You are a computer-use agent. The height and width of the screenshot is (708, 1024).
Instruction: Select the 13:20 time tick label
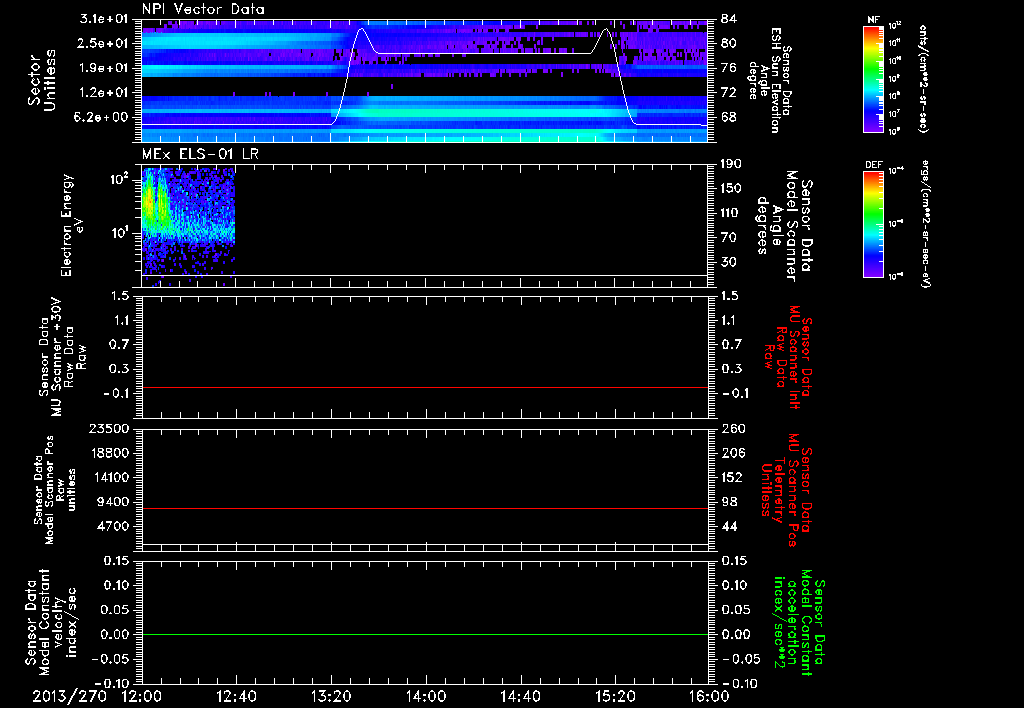331,696
